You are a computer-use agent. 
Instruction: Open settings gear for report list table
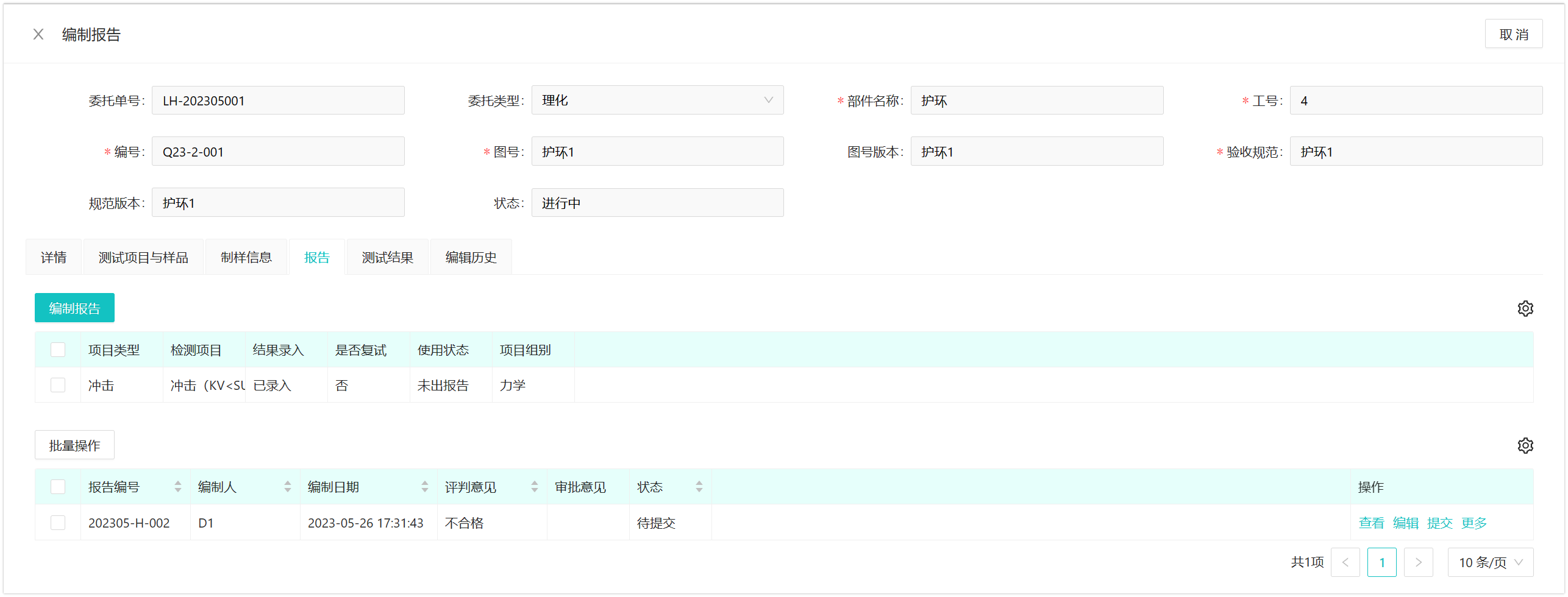coord(1525,445)
